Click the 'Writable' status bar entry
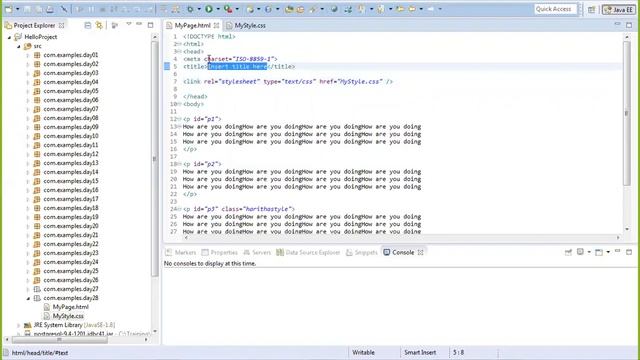 (x=363, y=352)
